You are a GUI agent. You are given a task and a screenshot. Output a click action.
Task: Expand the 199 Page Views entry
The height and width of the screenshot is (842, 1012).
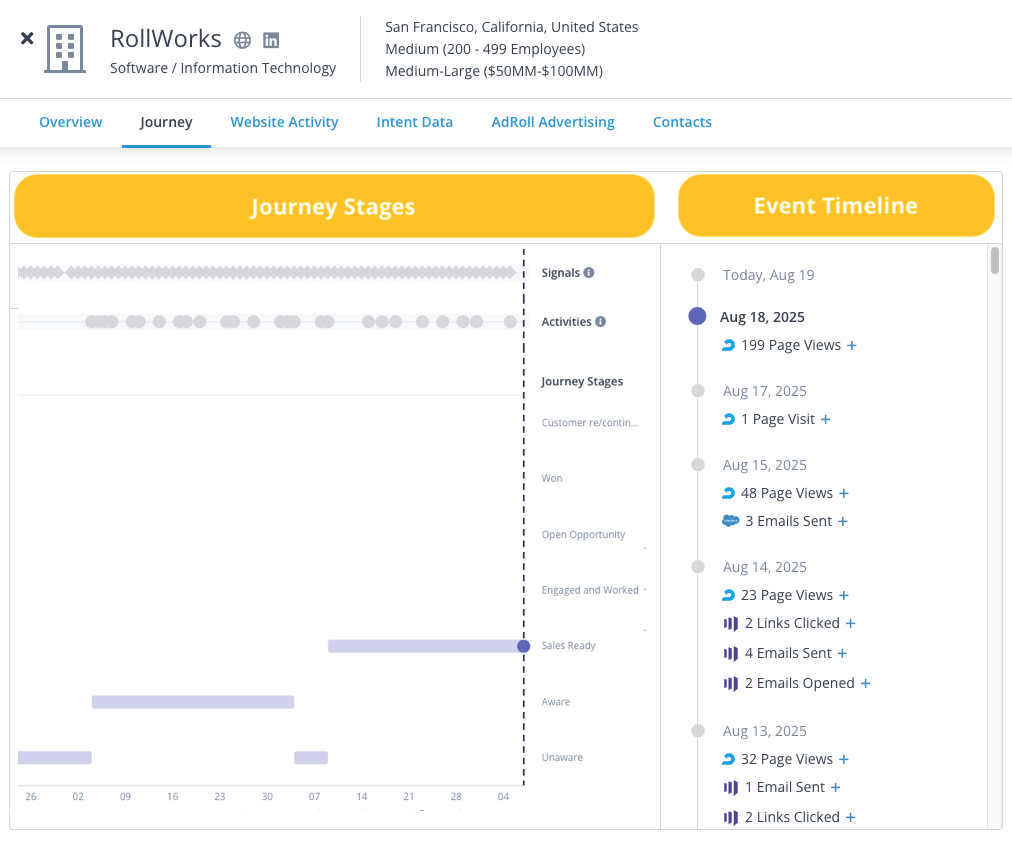[x=852, y=345]
